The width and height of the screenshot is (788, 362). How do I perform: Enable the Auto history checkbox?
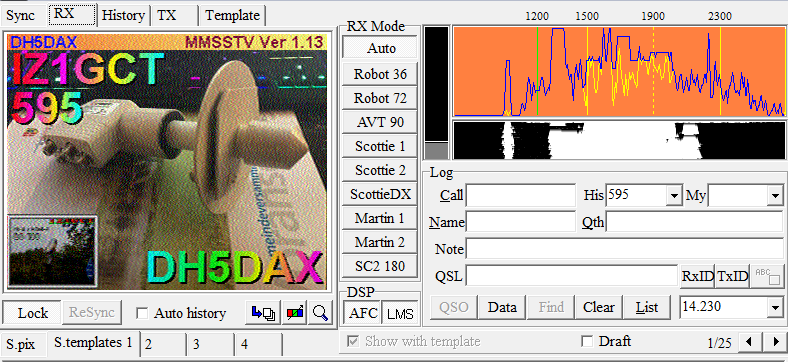click(143, 313)
